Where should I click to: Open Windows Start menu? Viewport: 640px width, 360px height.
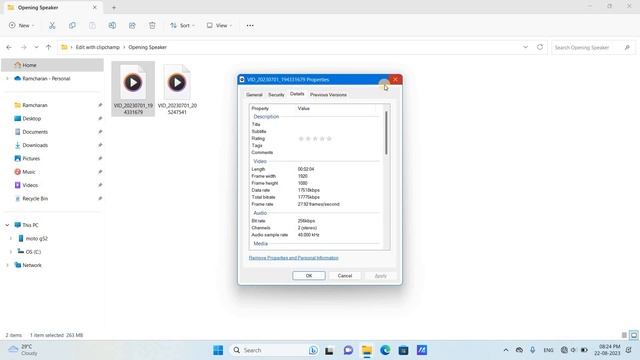coord(218,350)
